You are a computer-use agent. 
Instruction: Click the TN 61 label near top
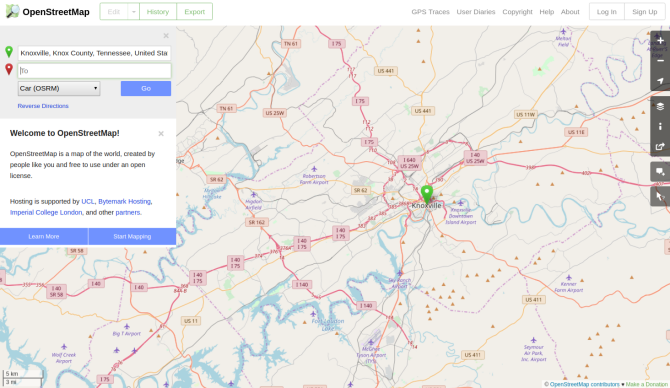(x=291, y=44)
